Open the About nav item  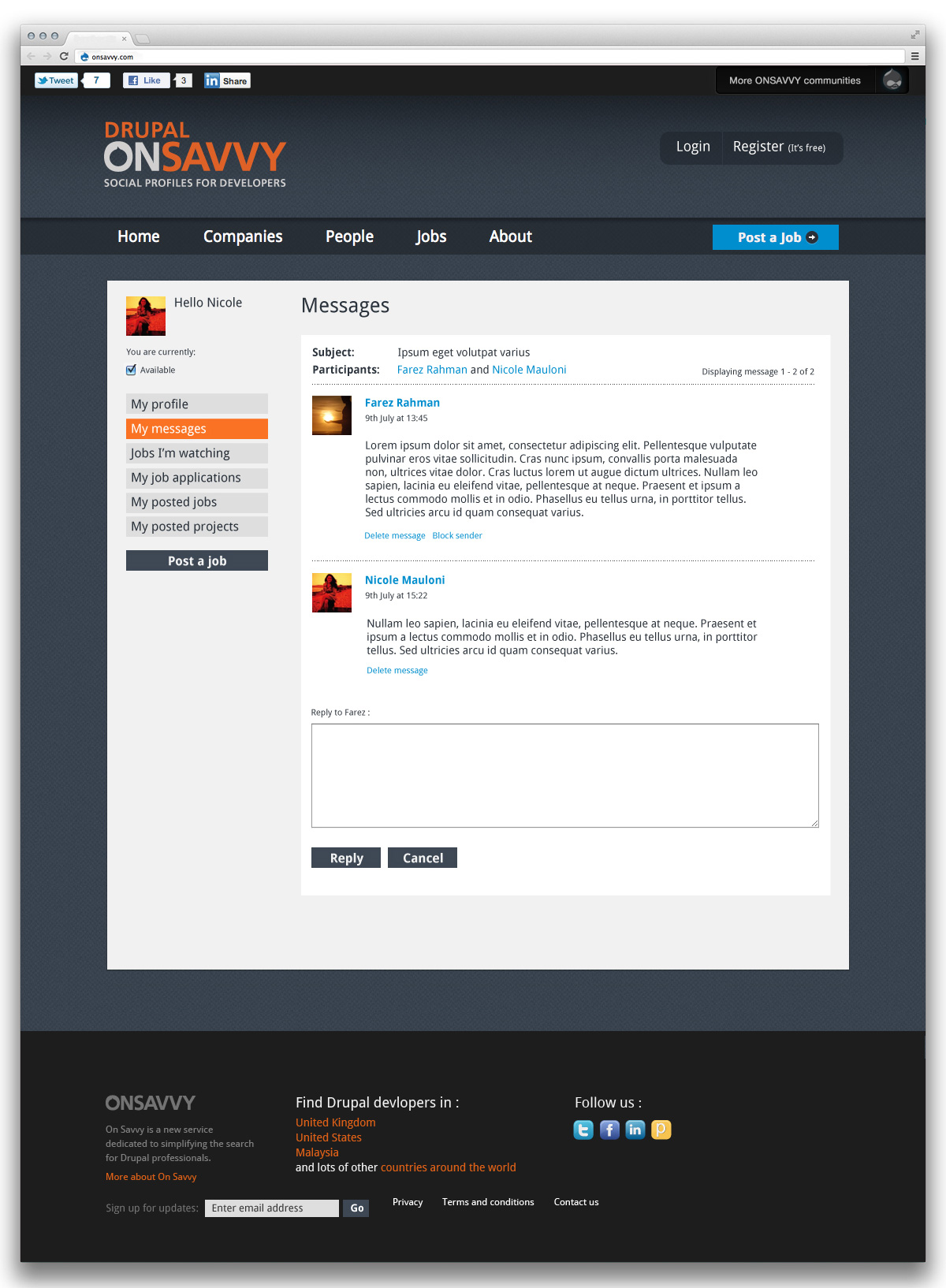point(511,236)
